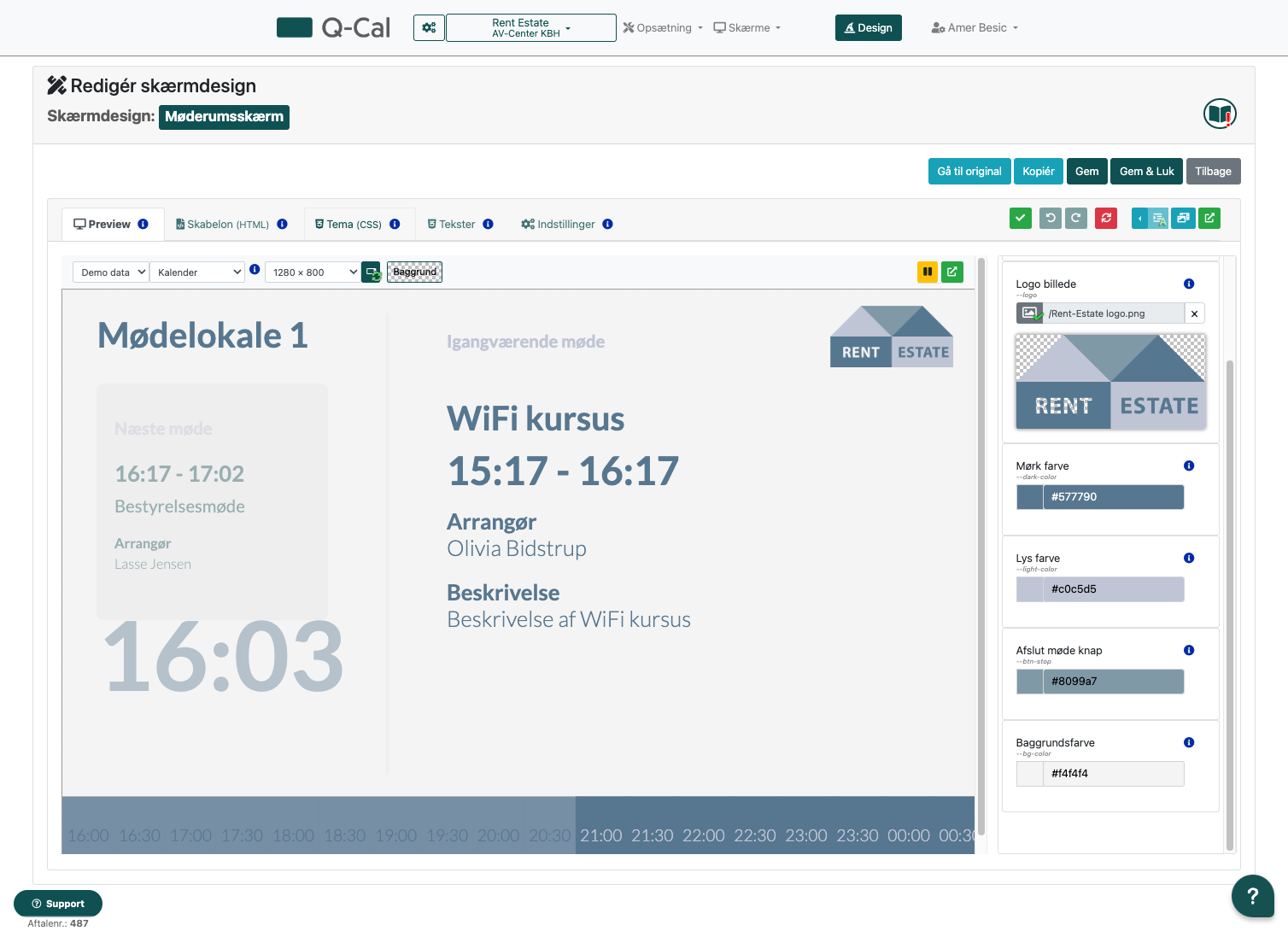Screen dimensions: 1288x931
Task: Click the Support button
Action: (x=58, y=904)
